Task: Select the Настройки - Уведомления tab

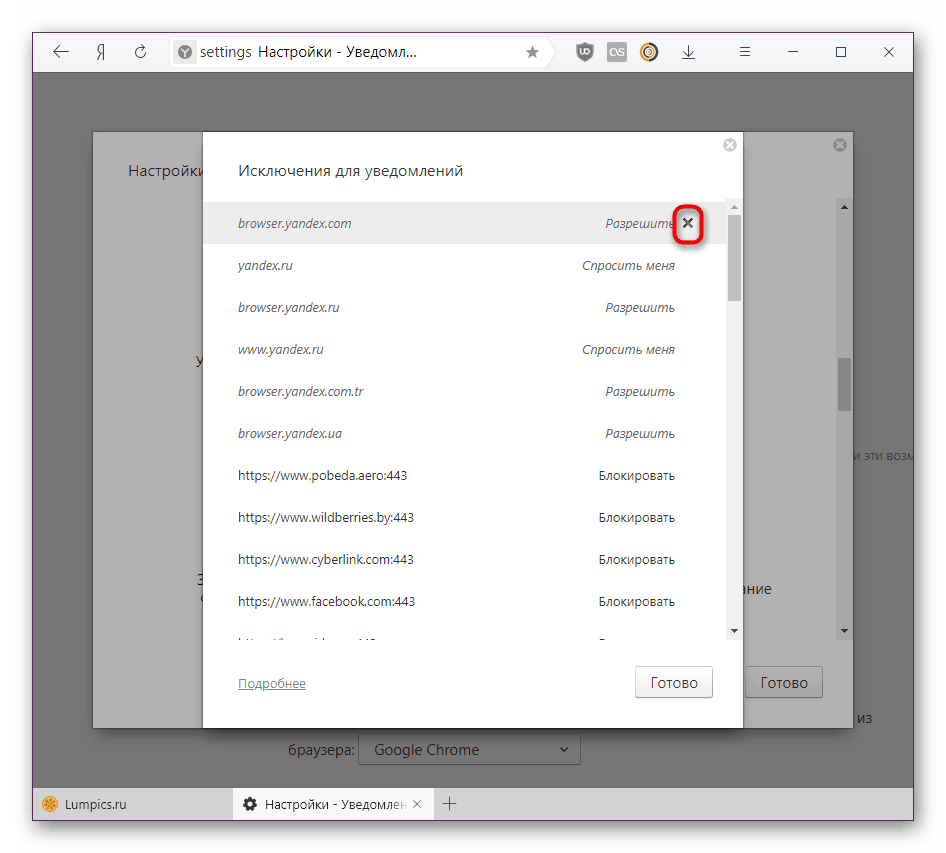Action: coord(333,804)
